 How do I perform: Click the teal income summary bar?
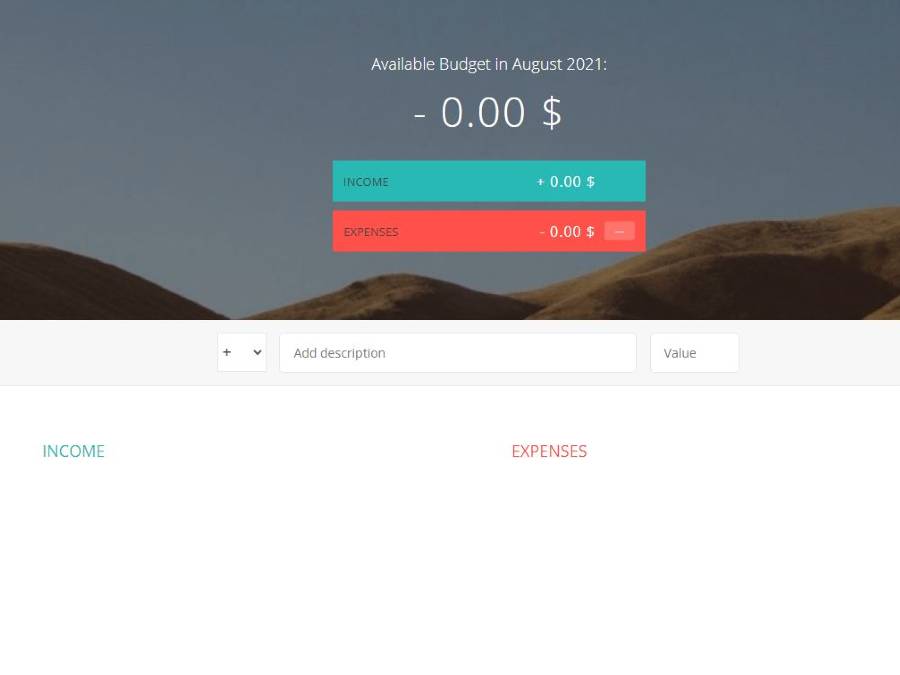click(x=460, y=182)
